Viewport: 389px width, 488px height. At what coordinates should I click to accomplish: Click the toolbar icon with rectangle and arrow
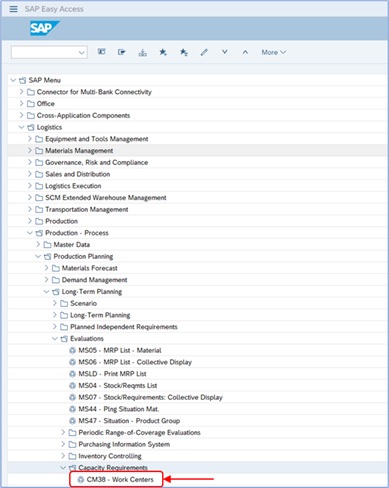click(122, 52)
